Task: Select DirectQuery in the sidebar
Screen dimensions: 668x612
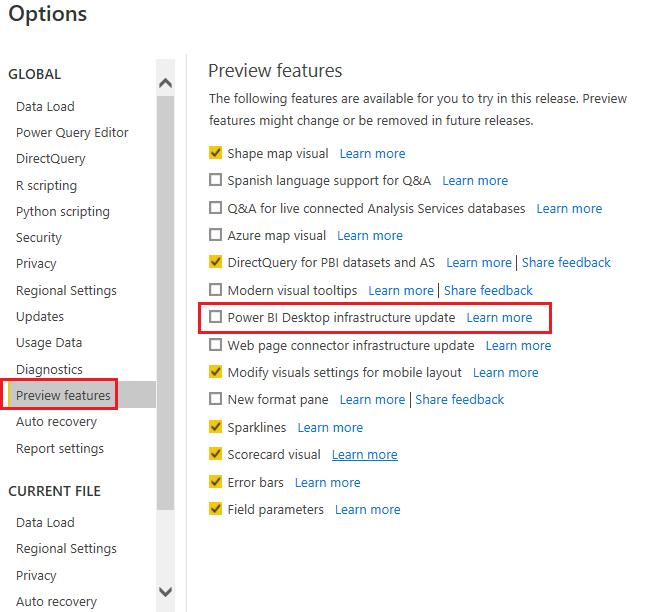Action: pos(51,158)
